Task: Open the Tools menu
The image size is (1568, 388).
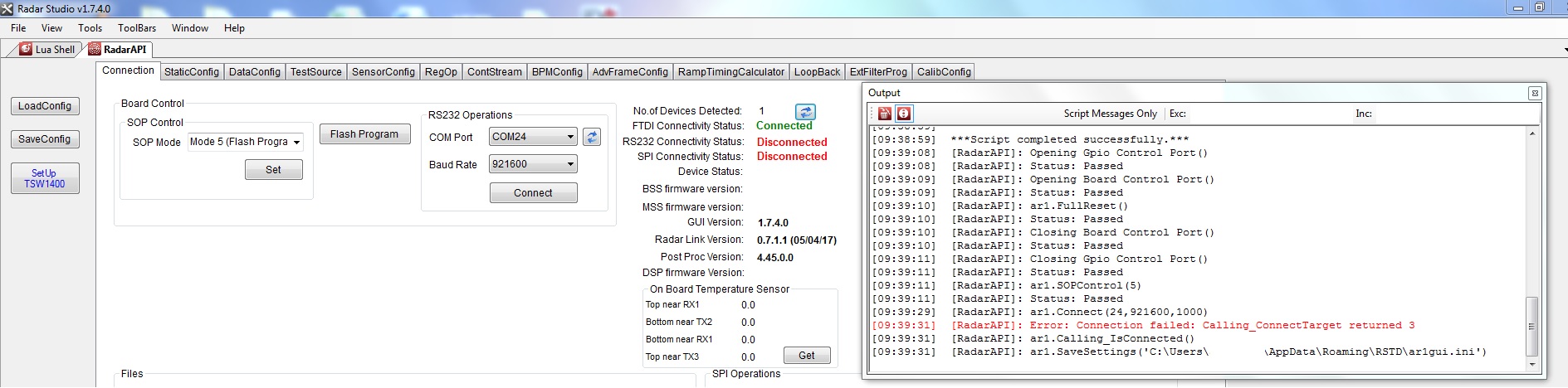Action: 90,28
